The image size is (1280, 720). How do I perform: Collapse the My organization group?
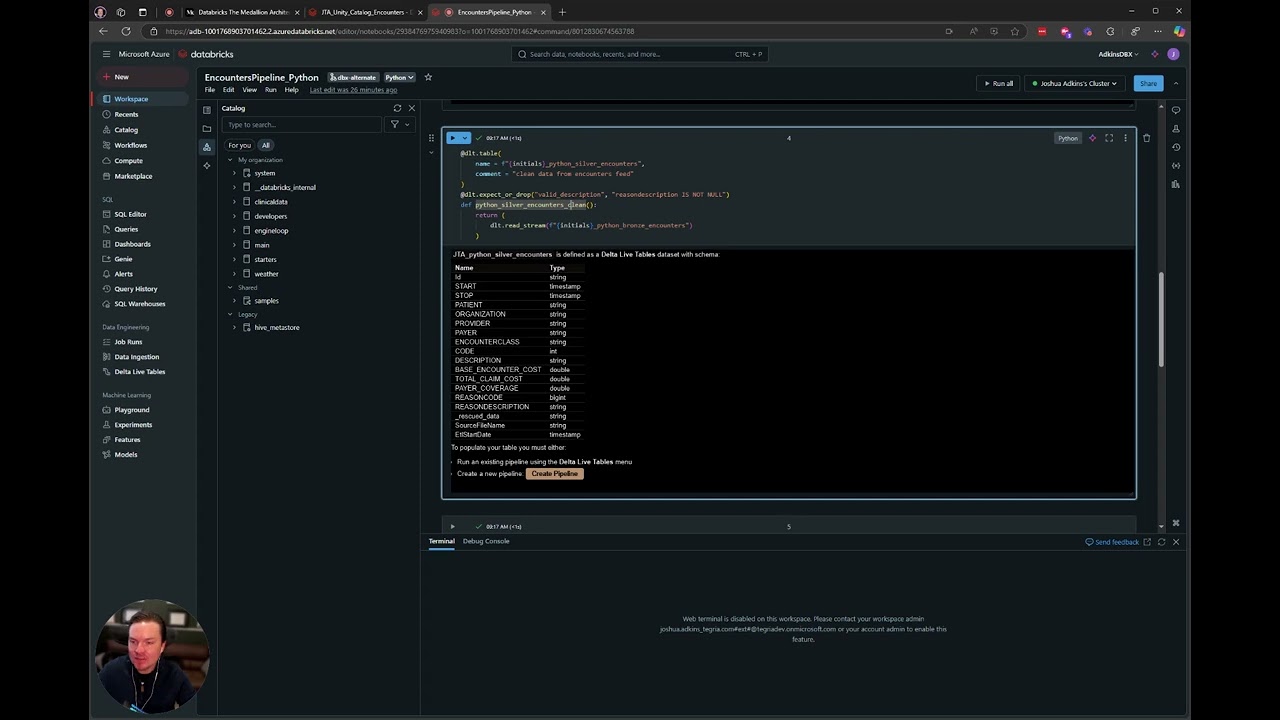tap(230, 160)
